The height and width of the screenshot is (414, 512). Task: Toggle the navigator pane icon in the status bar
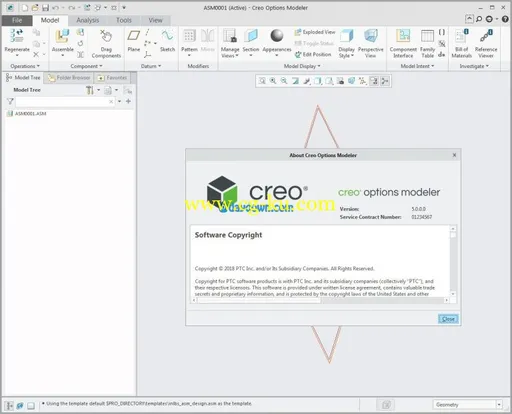[x=10, y=405]
